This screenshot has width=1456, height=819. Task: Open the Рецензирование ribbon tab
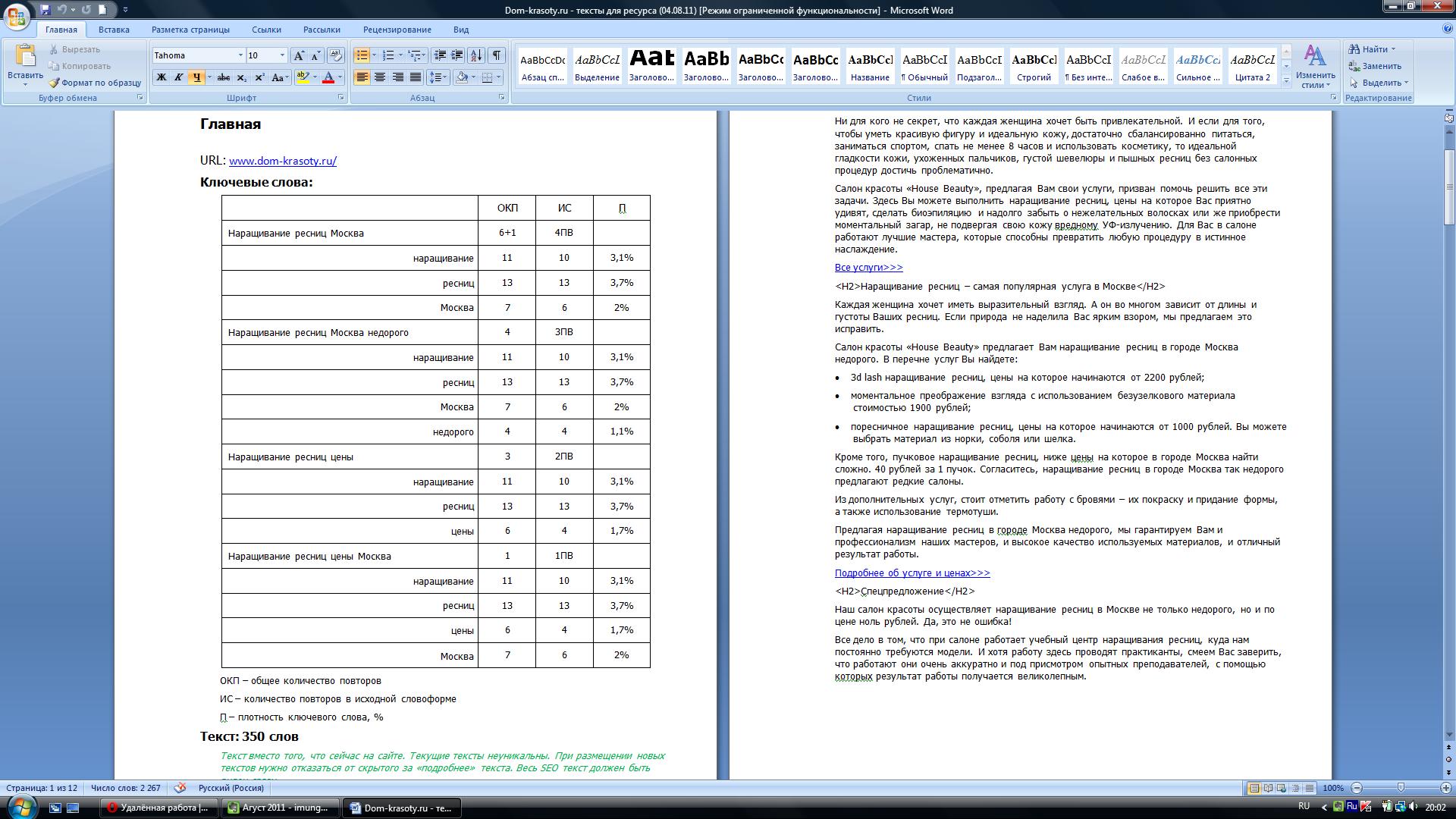(x=397, y=30)
